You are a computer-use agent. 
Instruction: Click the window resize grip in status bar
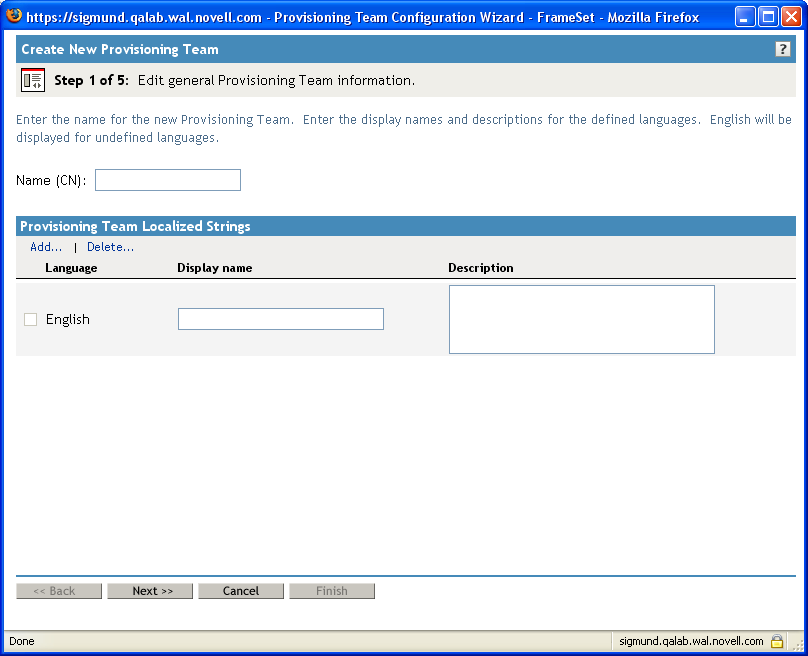coord(797,644)
